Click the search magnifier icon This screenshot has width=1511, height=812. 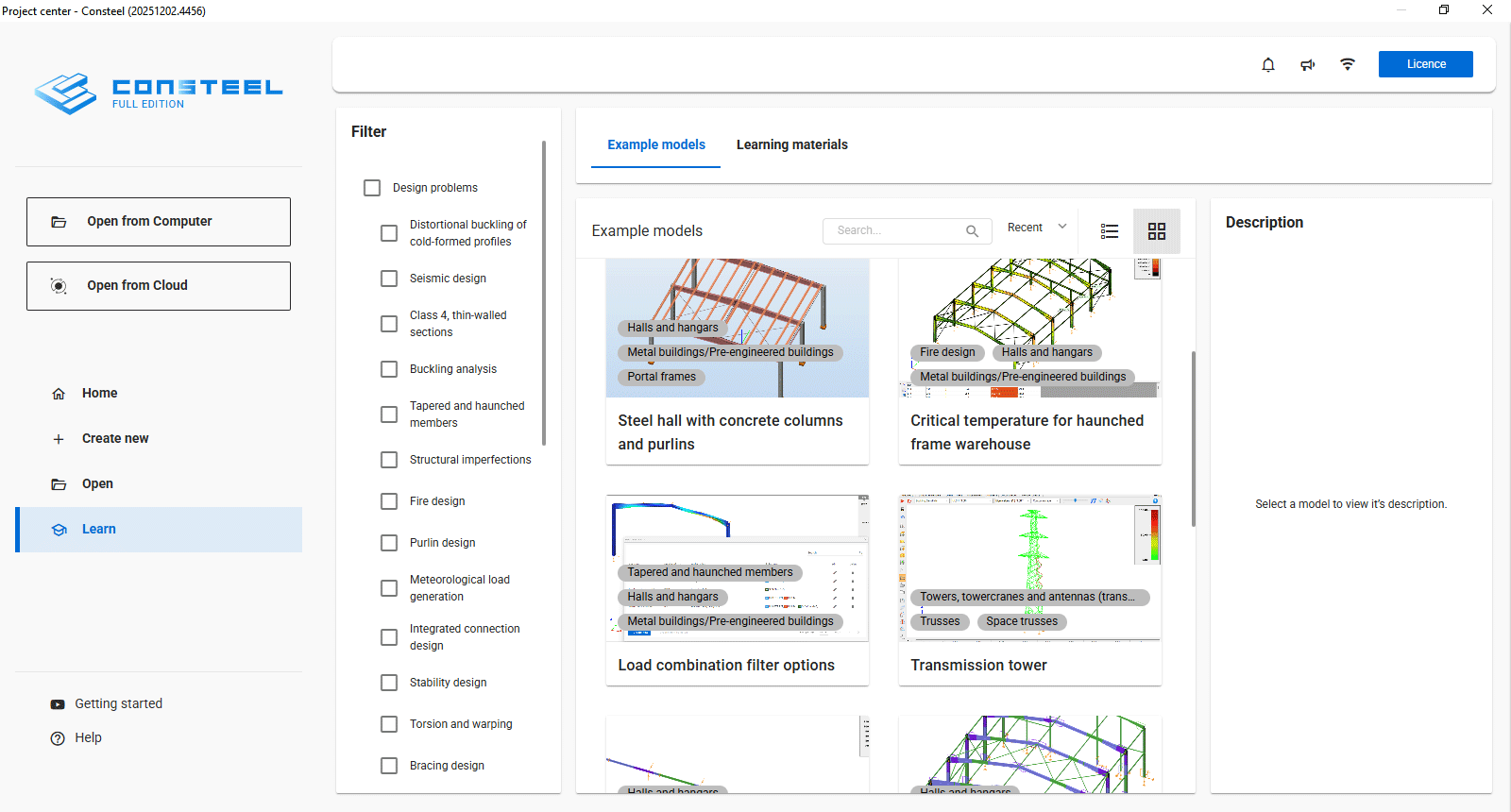[972, 231]
